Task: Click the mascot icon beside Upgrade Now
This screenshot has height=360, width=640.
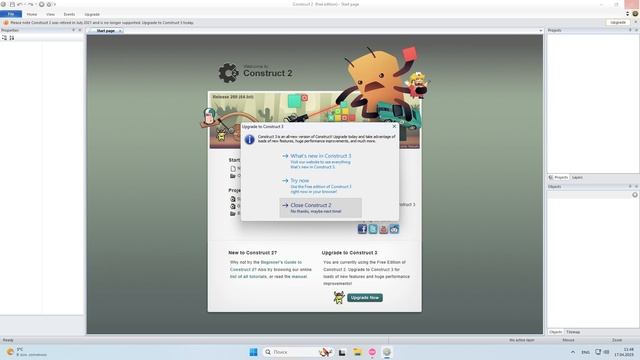Action: [x=339, y=297]
